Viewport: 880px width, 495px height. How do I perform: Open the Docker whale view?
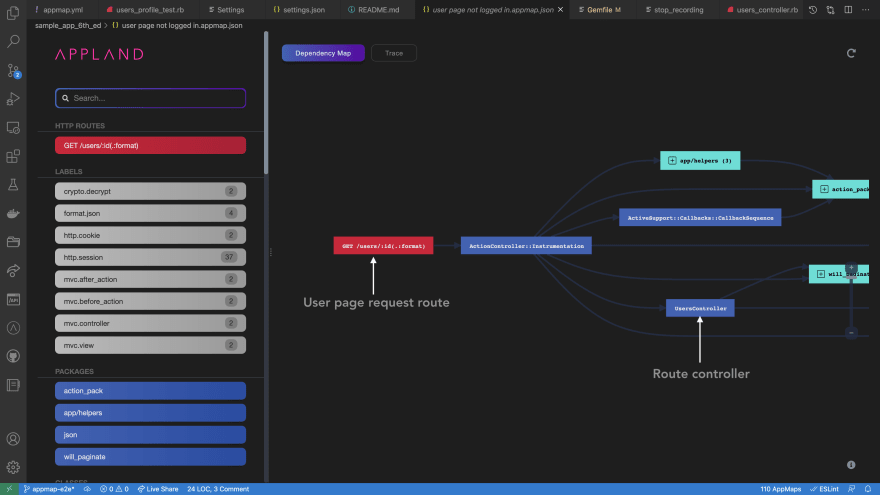point(13,213)
